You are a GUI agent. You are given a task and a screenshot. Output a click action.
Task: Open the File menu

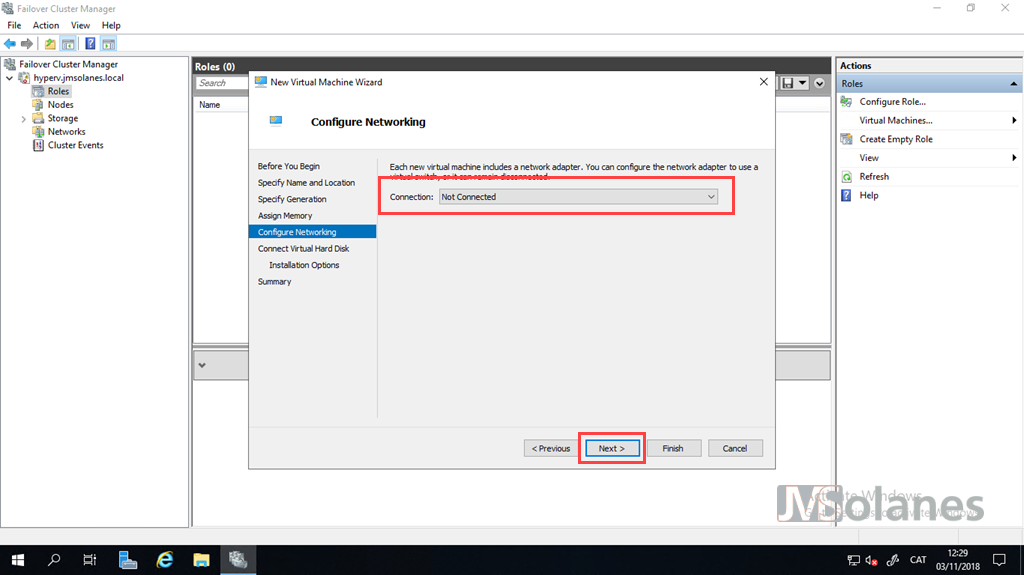pyautogui.click(x=14, y=25)
